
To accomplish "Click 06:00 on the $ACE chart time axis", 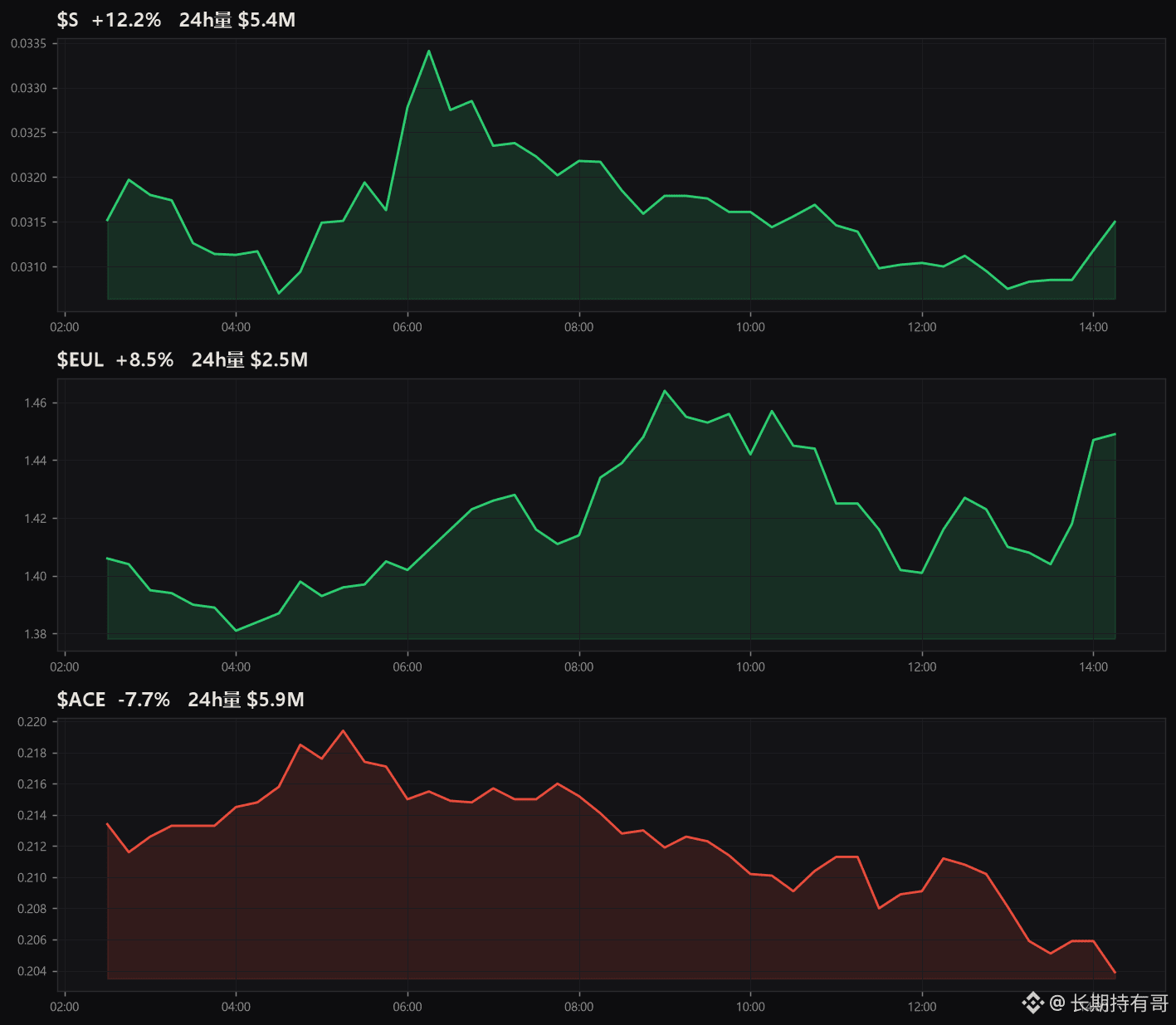I will (x=407, y=1007).
